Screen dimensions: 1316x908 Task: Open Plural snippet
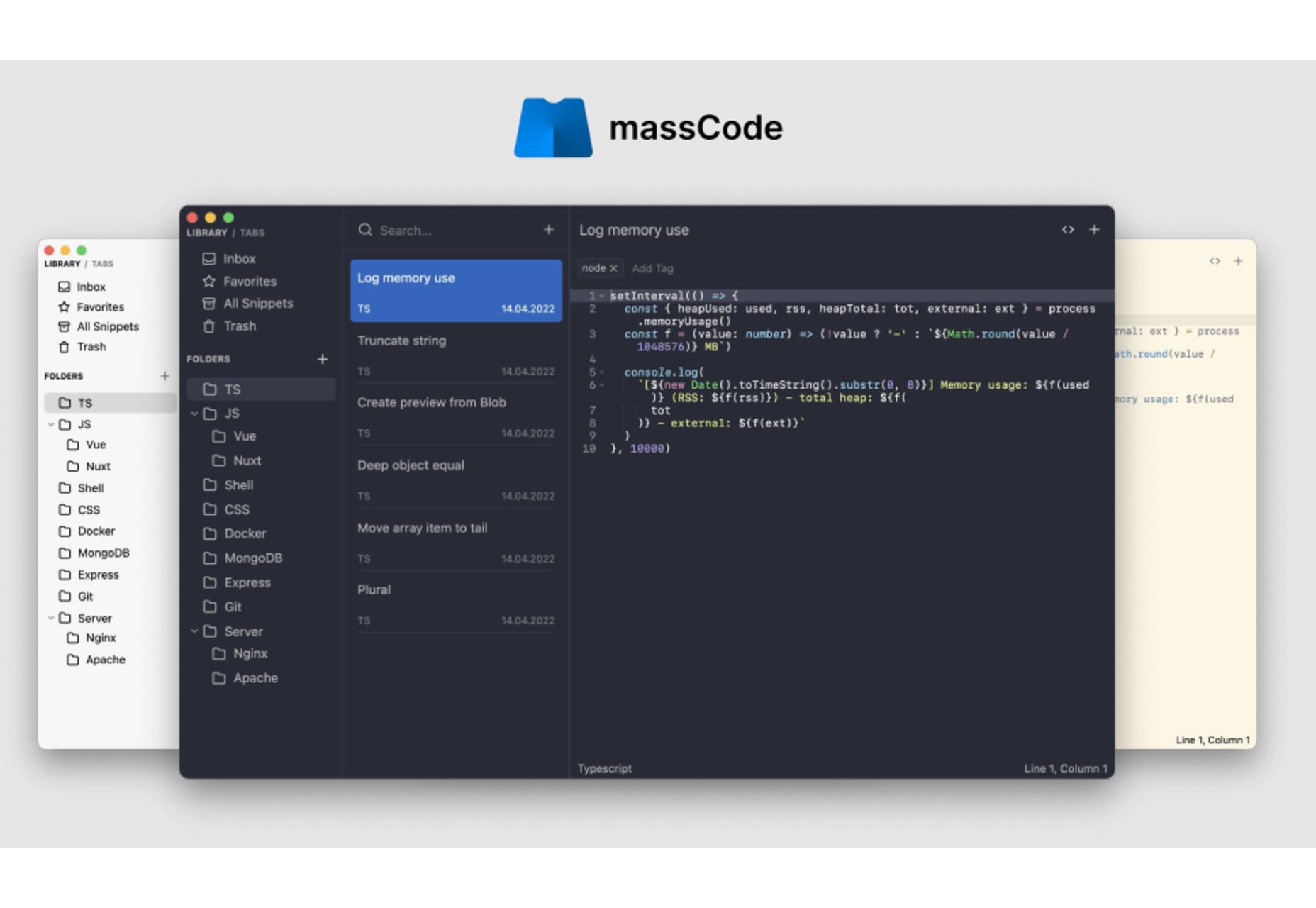(x=456, y=604)
